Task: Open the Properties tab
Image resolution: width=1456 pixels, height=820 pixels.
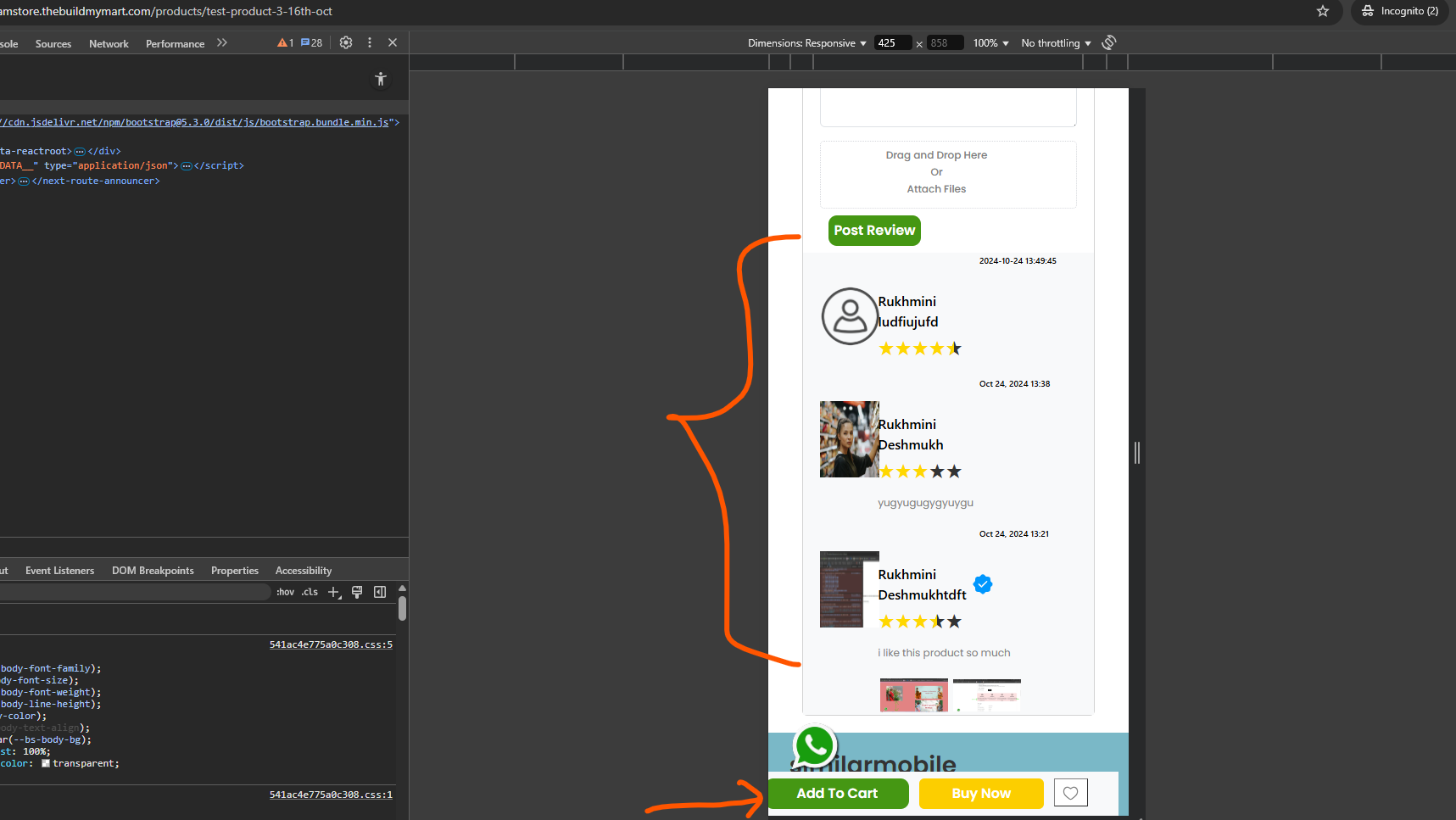Action: coord(235,571)
